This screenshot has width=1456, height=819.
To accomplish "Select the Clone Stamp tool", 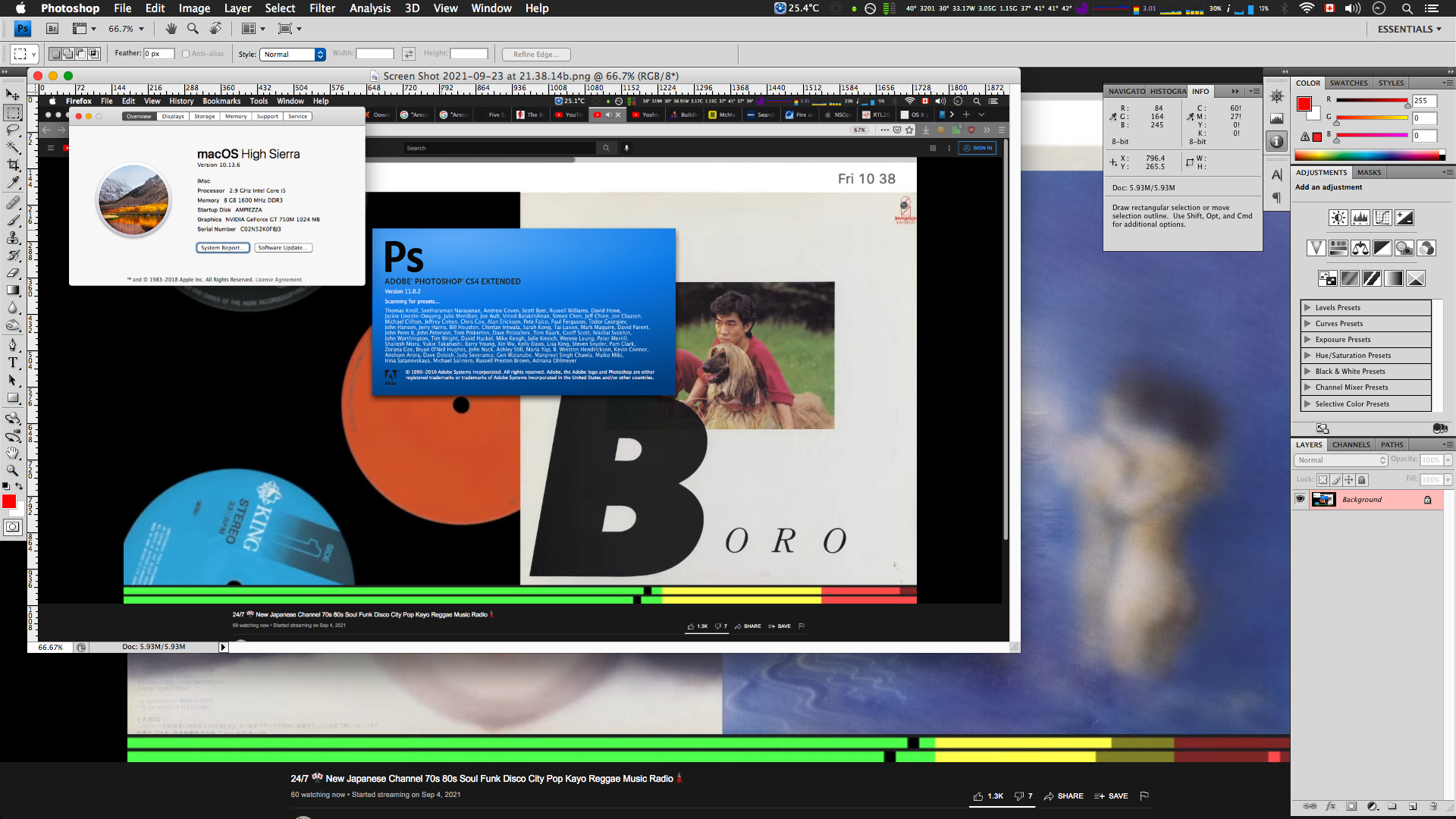I will tap(13, 237).
